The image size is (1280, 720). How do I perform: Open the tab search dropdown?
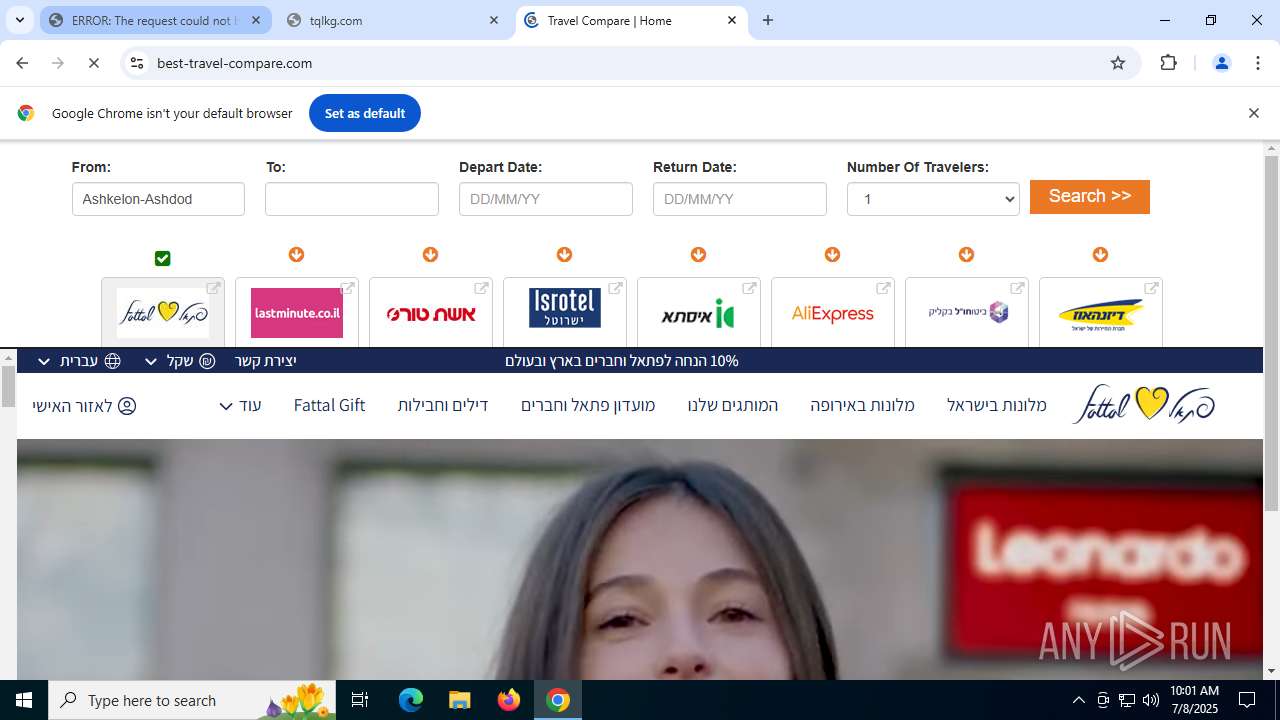click(19, 20)
